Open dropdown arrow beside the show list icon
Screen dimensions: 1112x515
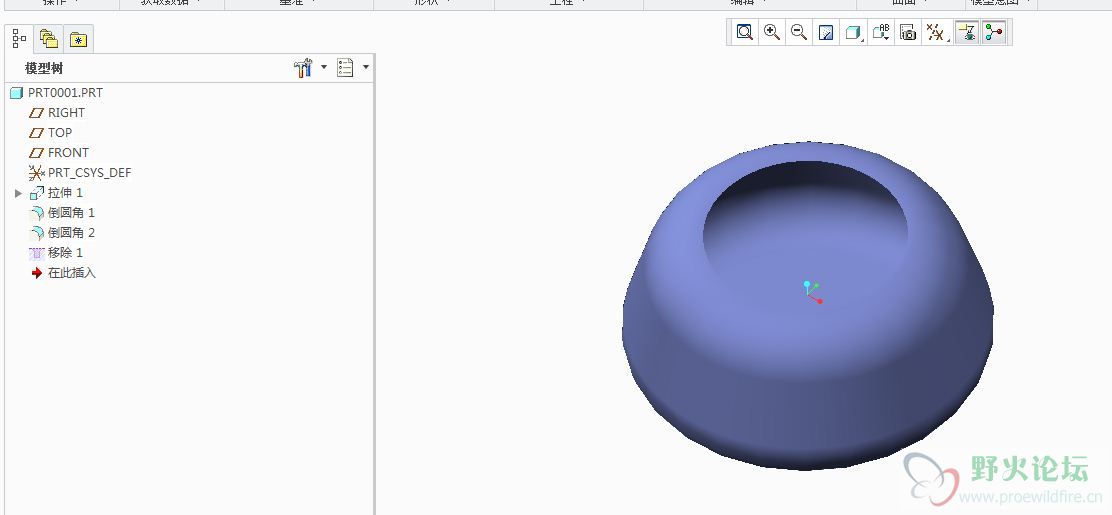tap(366, 67)
